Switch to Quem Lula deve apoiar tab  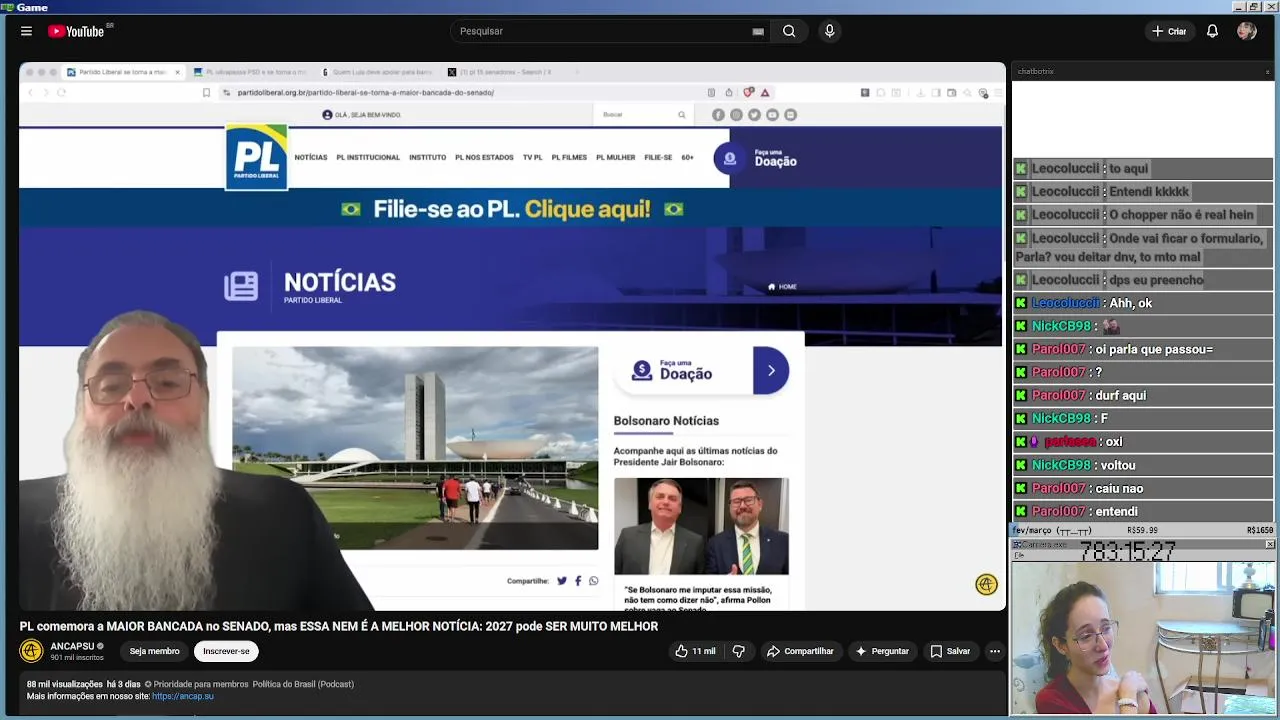[378, 72]
